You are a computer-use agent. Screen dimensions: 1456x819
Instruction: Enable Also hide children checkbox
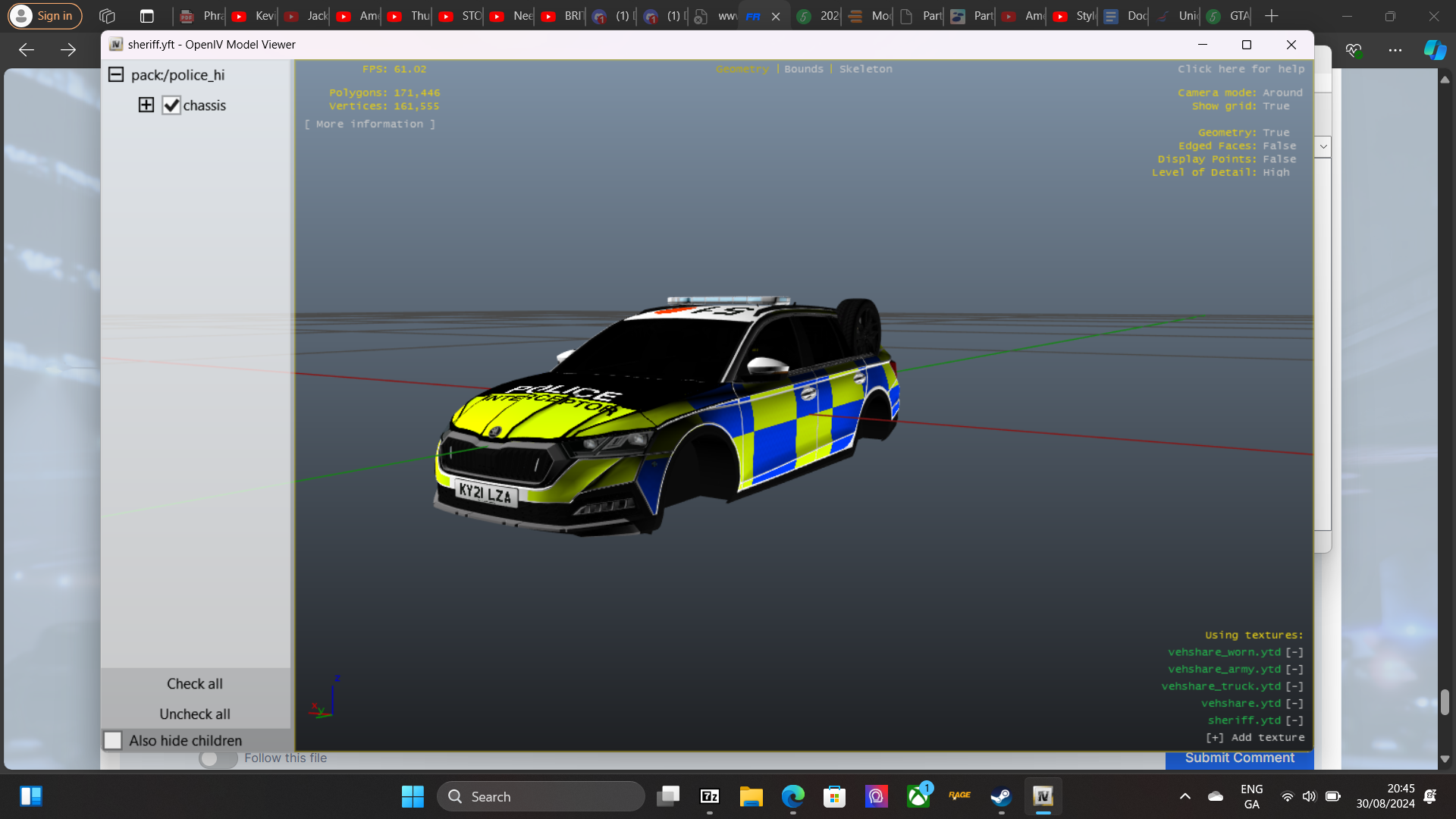point(113,740)
